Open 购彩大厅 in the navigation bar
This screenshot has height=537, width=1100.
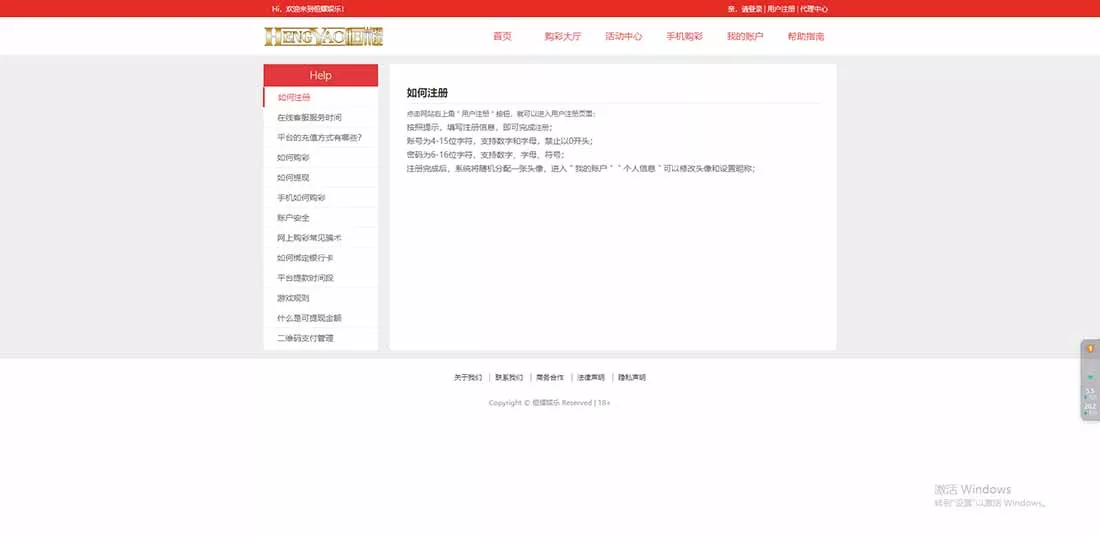[562, 37]
